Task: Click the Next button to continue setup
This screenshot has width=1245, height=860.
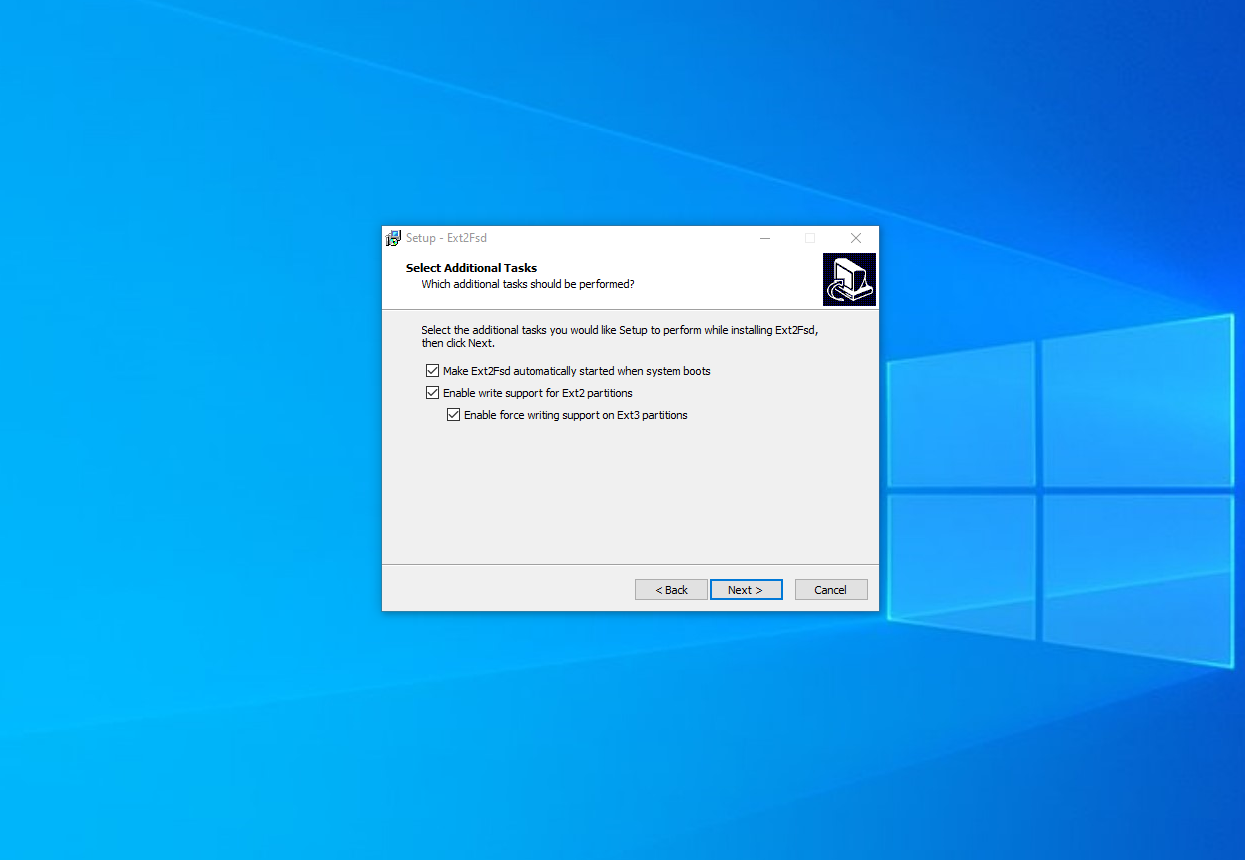Action: pos(746,589)
